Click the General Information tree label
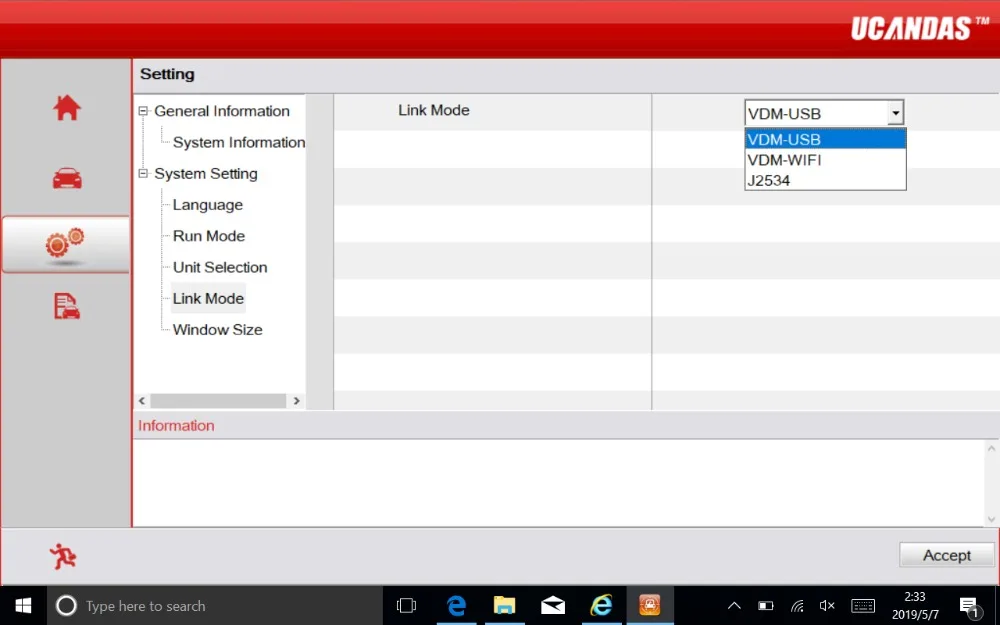 click(221, 111)
